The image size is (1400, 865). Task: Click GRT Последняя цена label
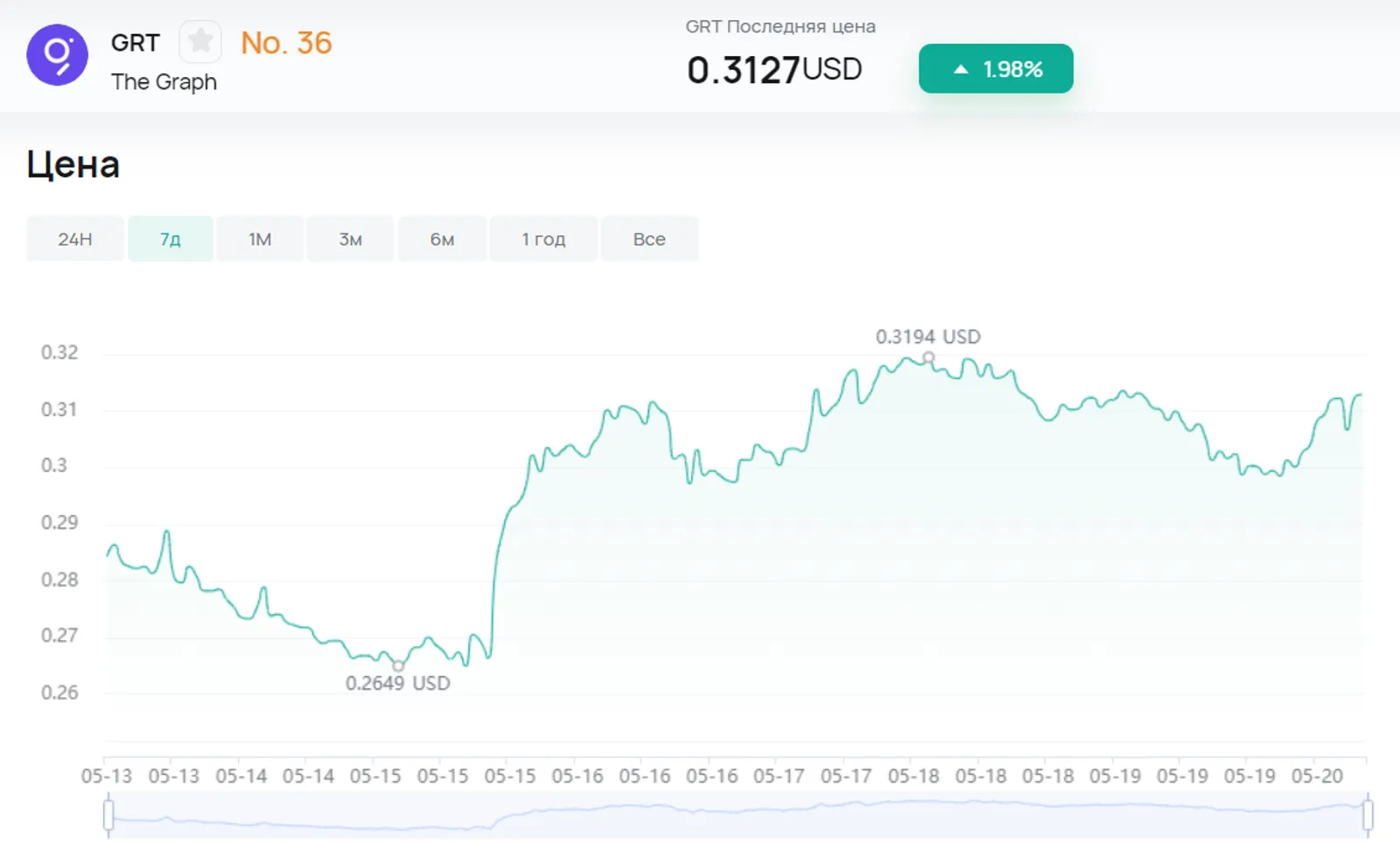(x=780, y=26)
